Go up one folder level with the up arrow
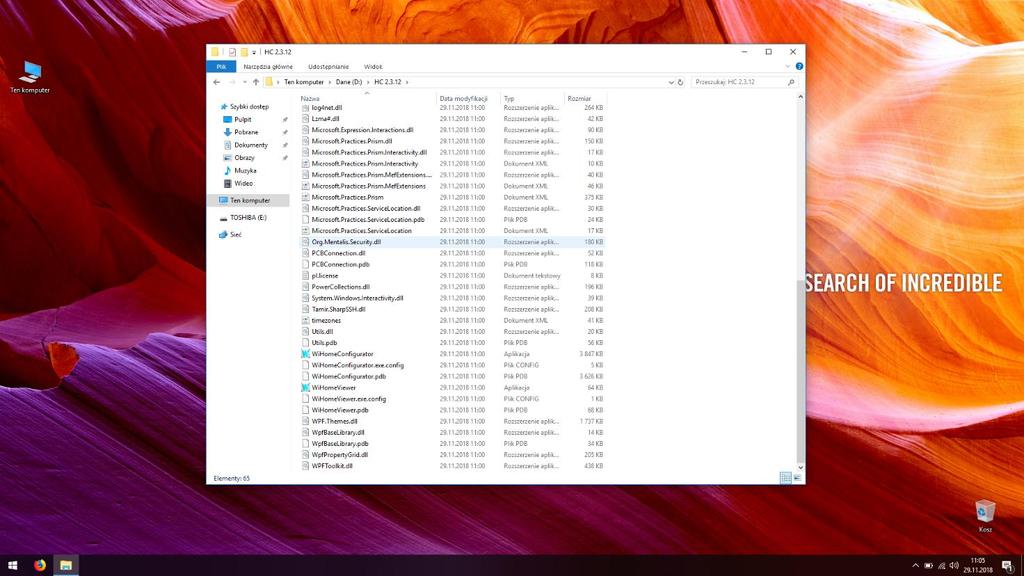1024x576 pixels. point(256,82)
